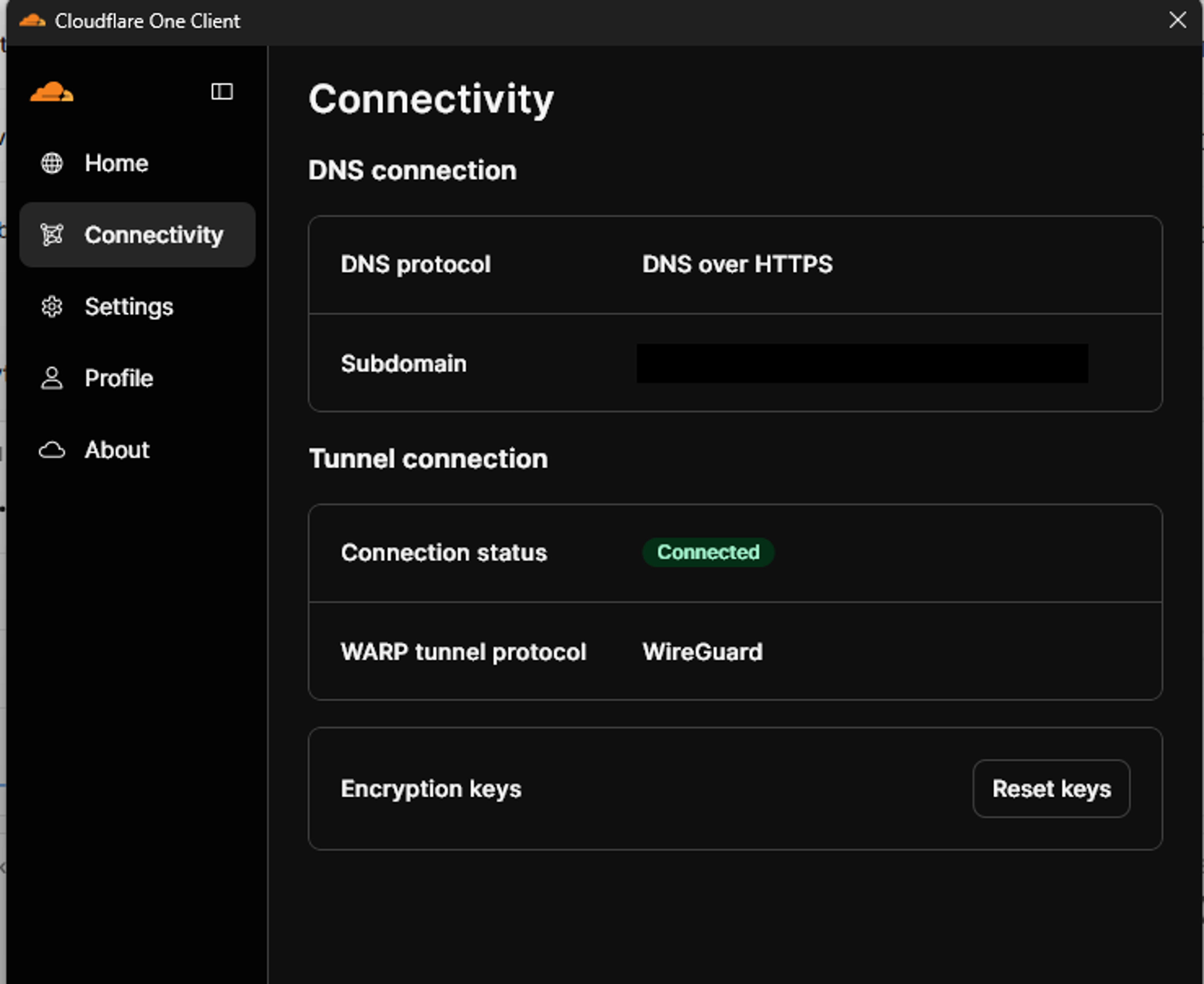Image resolution: width=1204 pixels, height=984 pixels.
Task: Click the Home globe icon
Action: [x=52, y=163]
